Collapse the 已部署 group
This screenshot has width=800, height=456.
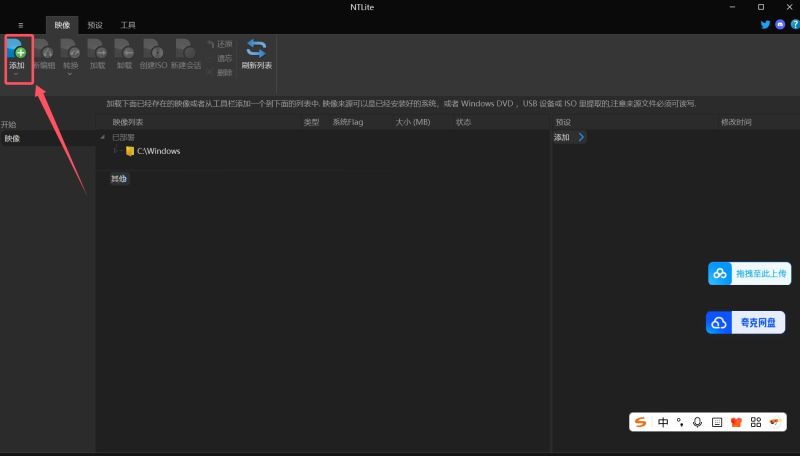click(103, 137)
